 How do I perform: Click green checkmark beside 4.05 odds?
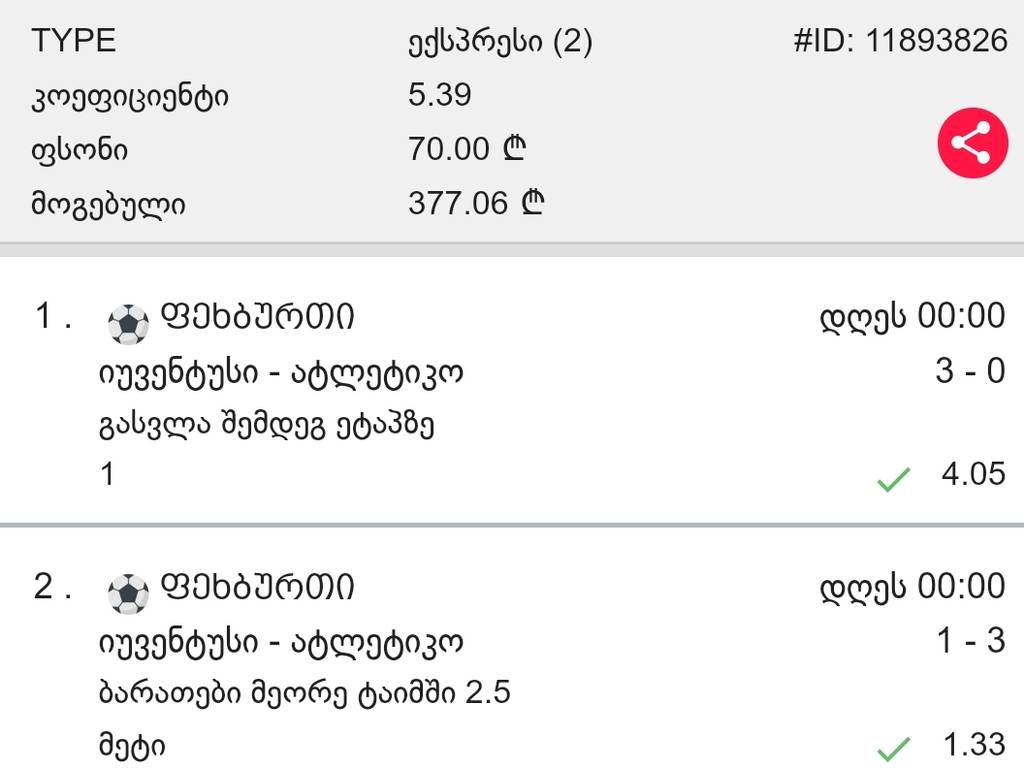click(x=892, y=481)
